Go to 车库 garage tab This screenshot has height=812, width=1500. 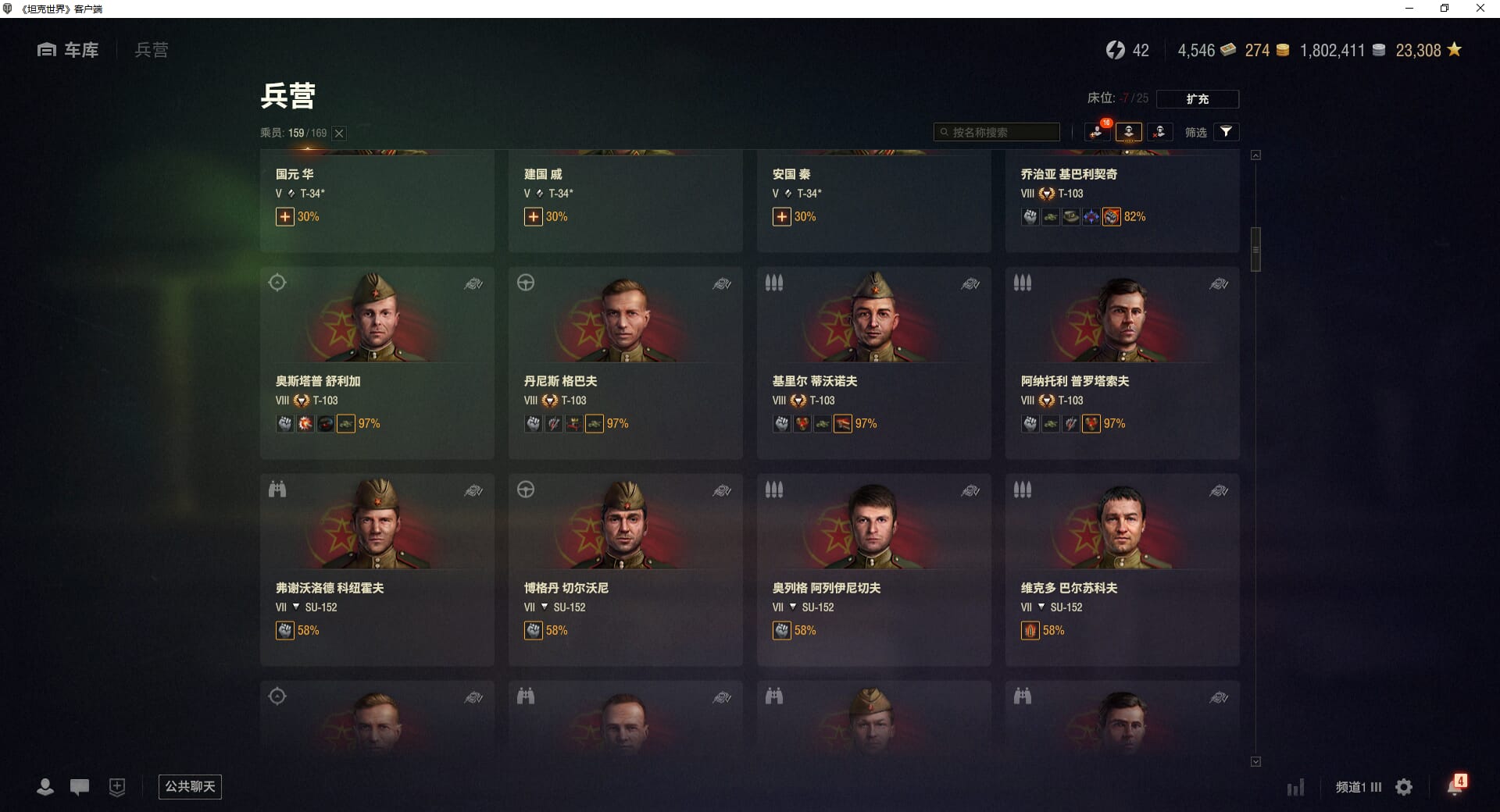68,50
